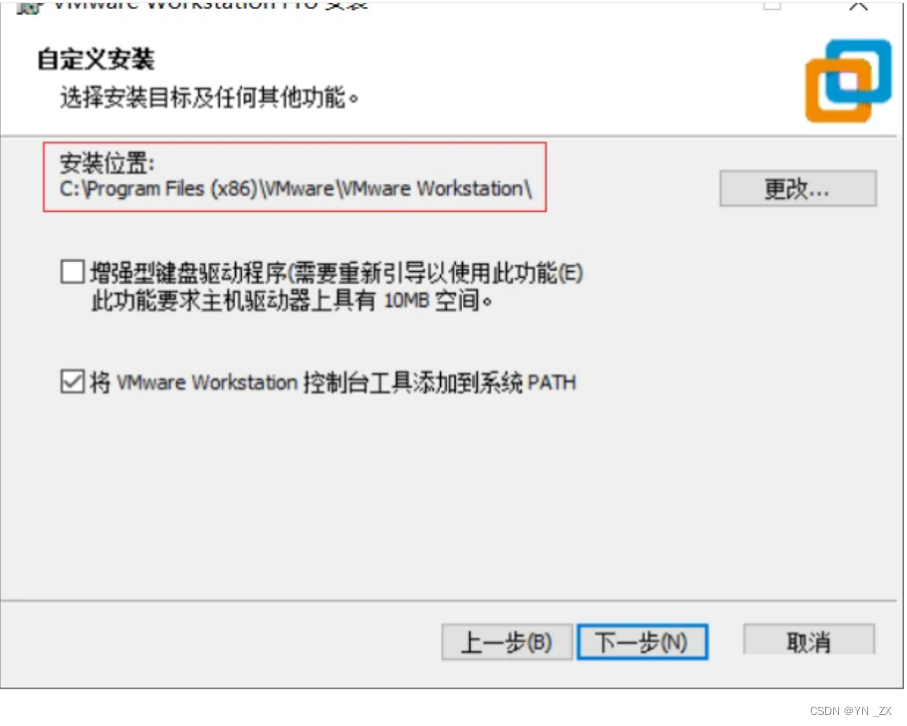Click the 自定义安装 heading
This screenshot has height=726, width=907.
96,59
